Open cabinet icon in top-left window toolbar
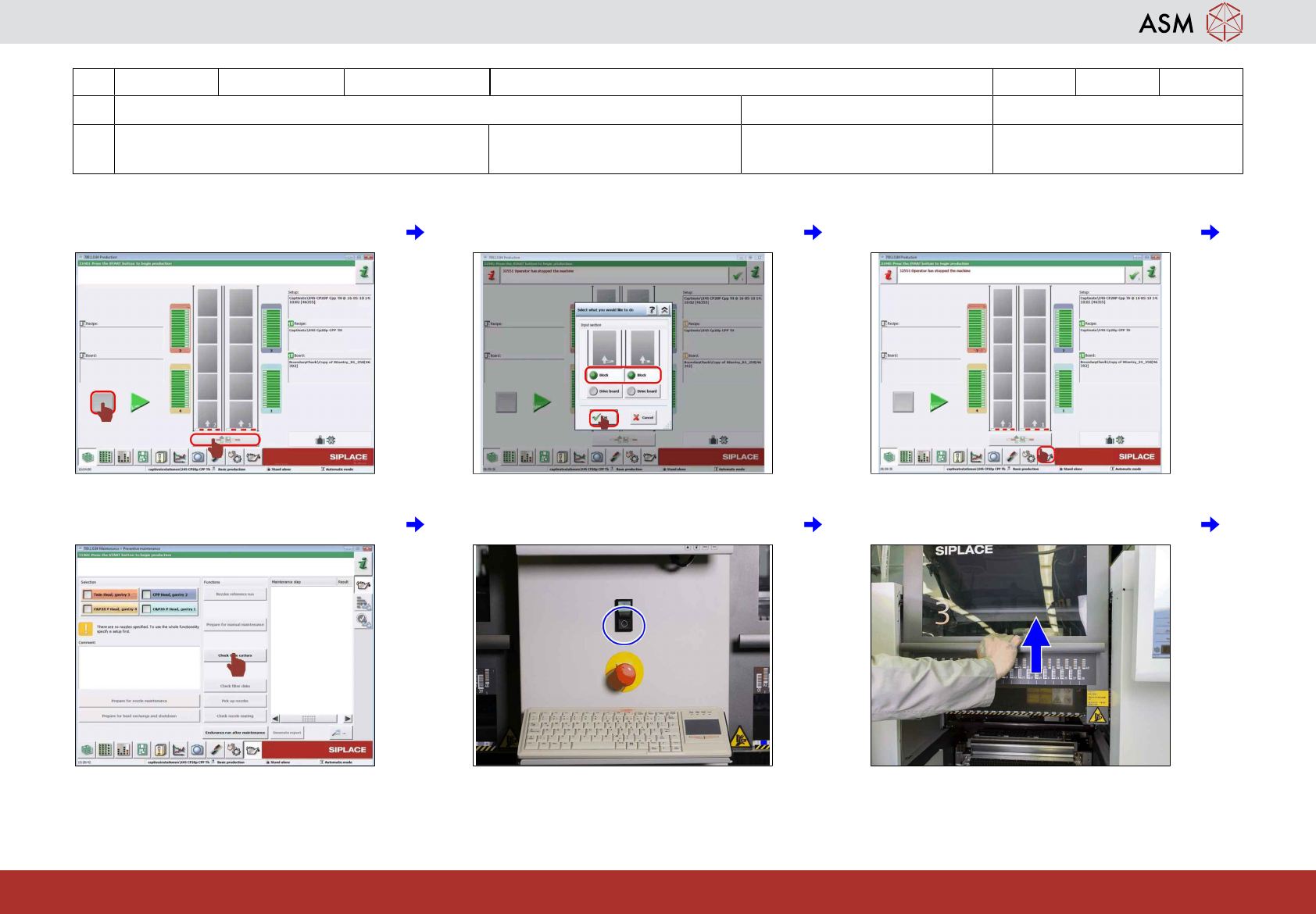Viewport: 1316px width, 914px height. coord(160,457)
